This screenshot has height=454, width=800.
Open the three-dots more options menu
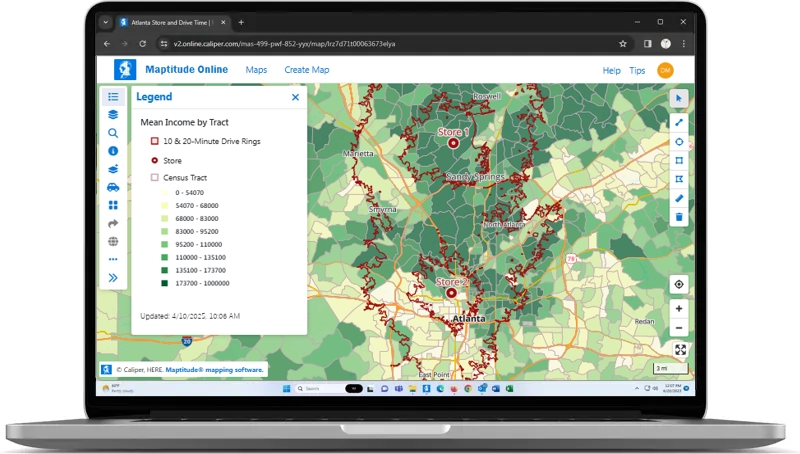[113, 259]
